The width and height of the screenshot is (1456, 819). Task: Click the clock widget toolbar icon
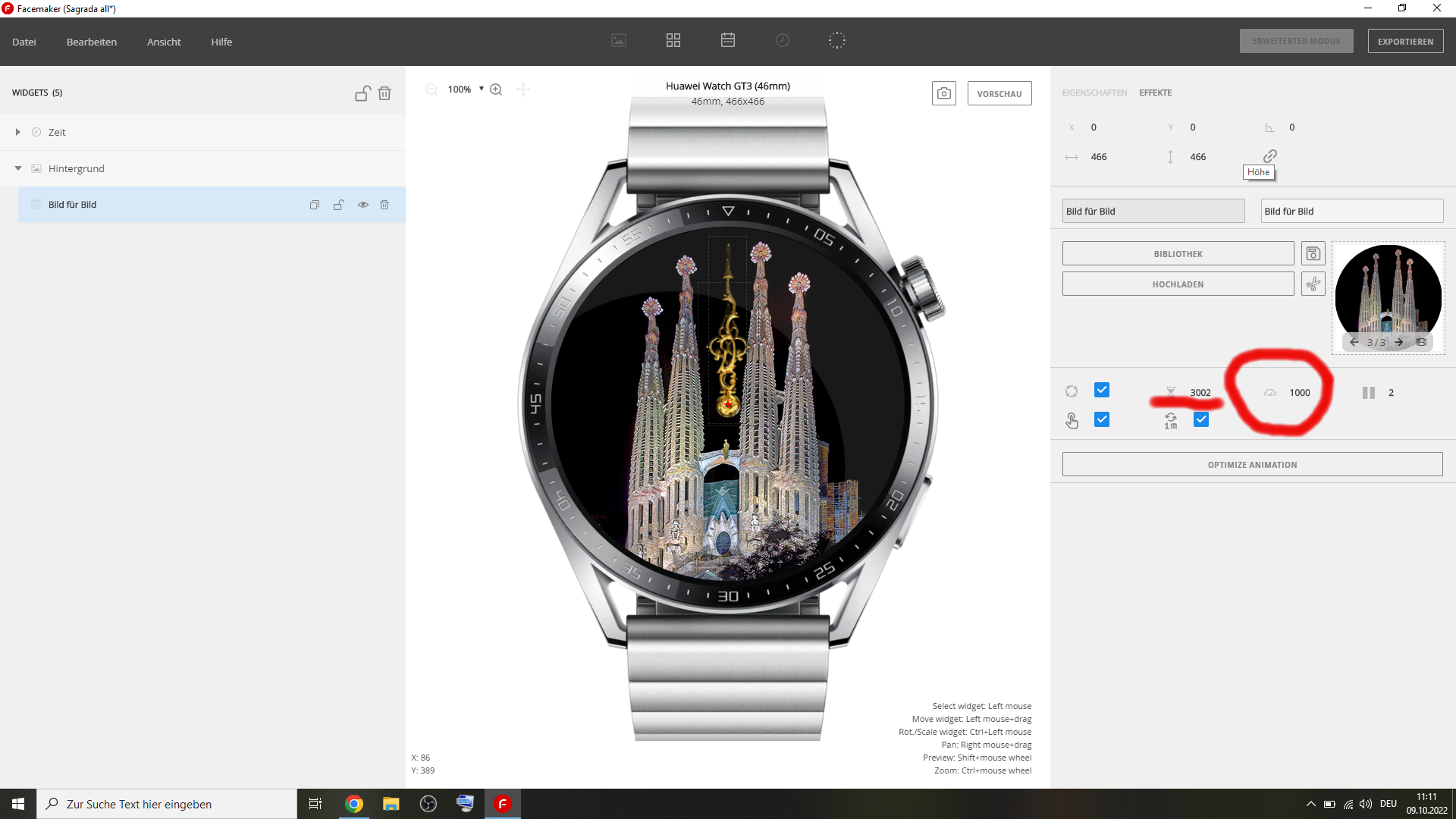point(783,40)
